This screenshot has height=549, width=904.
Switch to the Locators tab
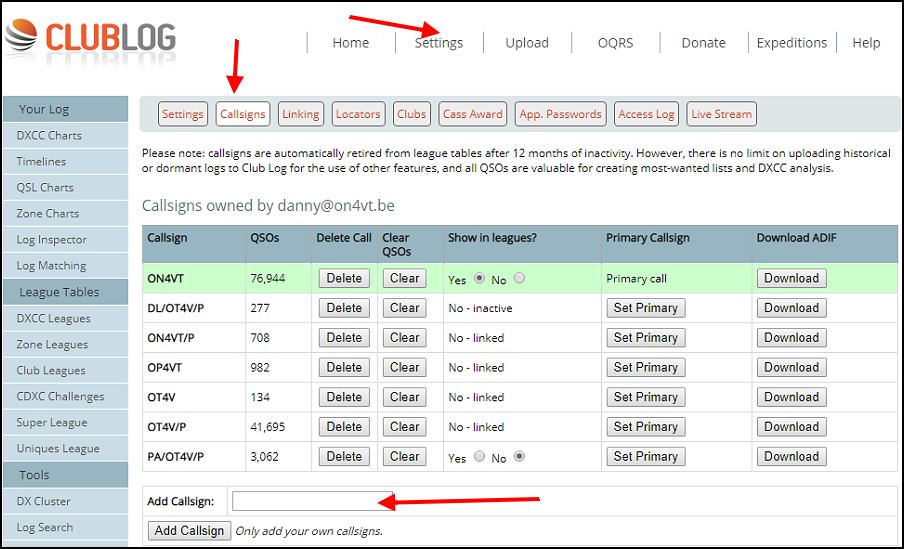(357, 114)
